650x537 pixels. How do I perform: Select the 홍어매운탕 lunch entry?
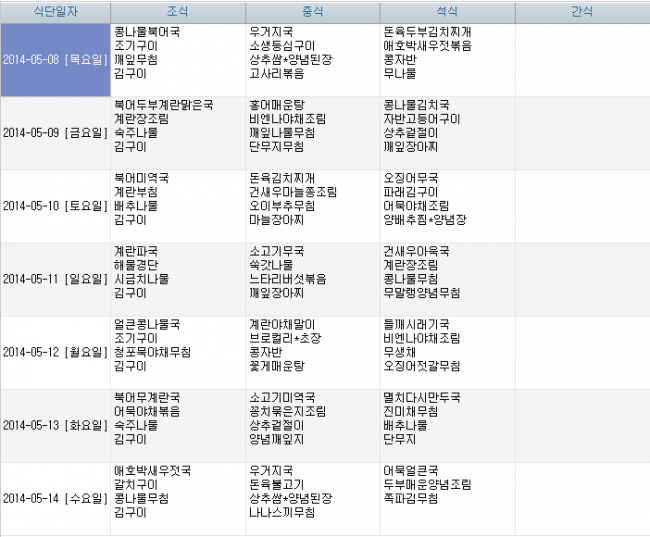279,104
